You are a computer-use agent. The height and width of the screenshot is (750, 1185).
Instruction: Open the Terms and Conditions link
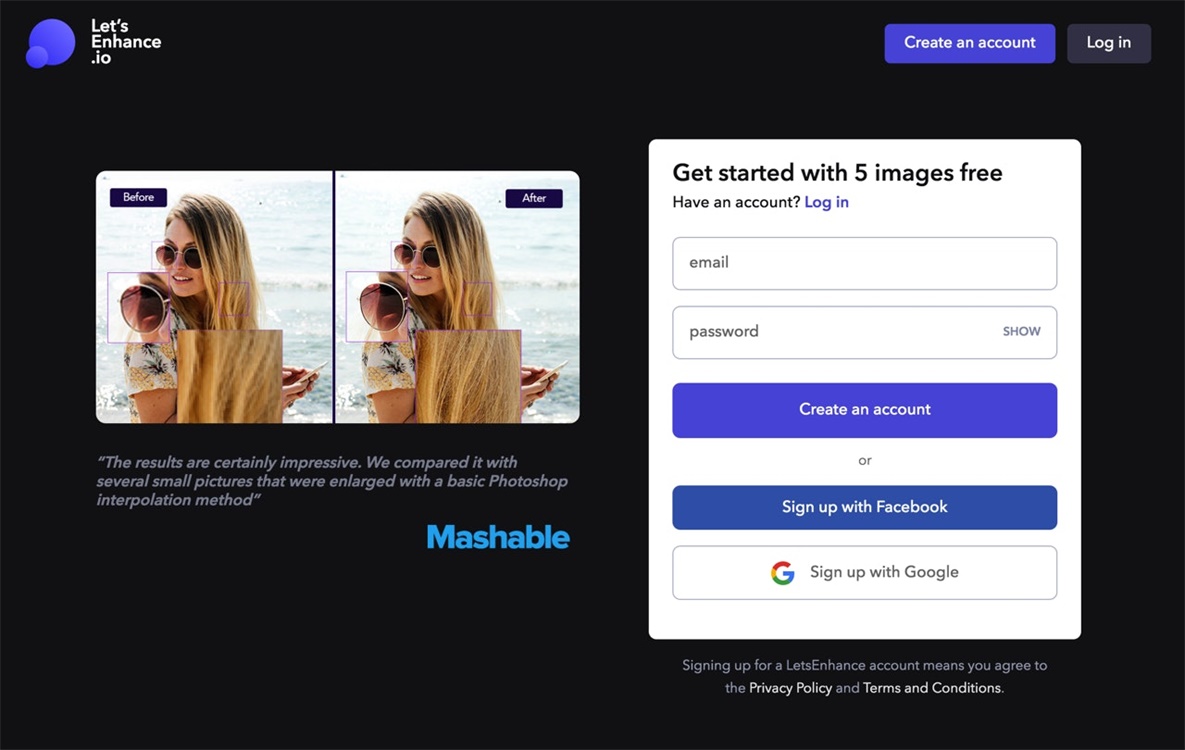coord(931,688)
